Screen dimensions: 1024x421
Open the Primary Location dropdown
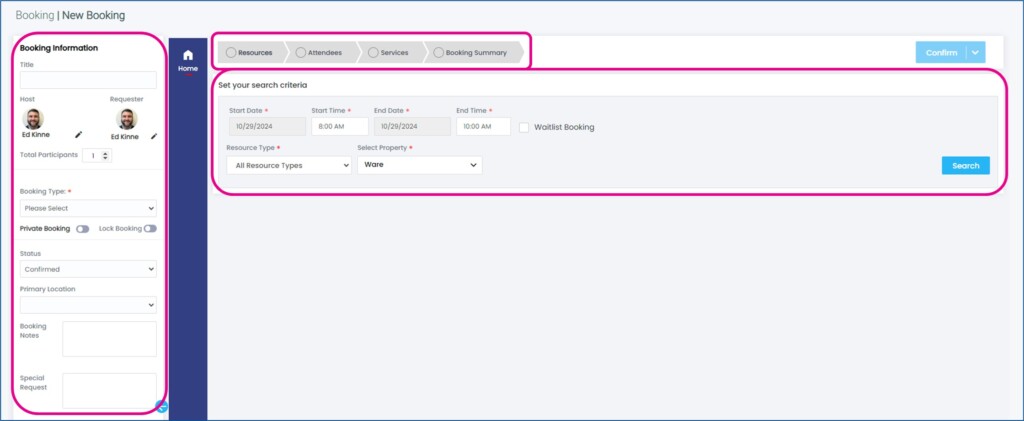(88, 305)
